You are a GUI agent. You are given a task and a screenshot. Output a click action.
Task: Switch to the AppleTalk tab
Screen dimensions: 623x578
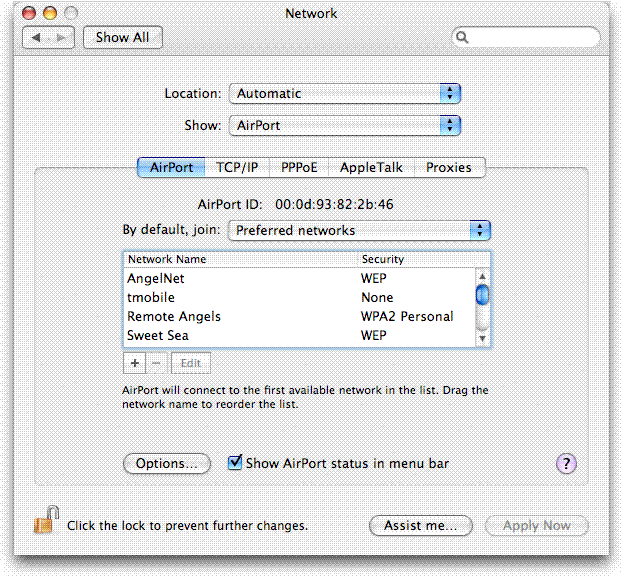pyautogui.click(x=371, y=167)
